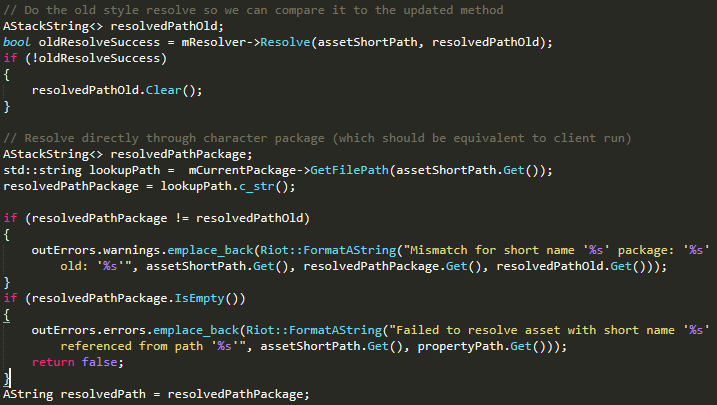Click the std::string type declaration
The image size is (717, 405).
point(39,169)
